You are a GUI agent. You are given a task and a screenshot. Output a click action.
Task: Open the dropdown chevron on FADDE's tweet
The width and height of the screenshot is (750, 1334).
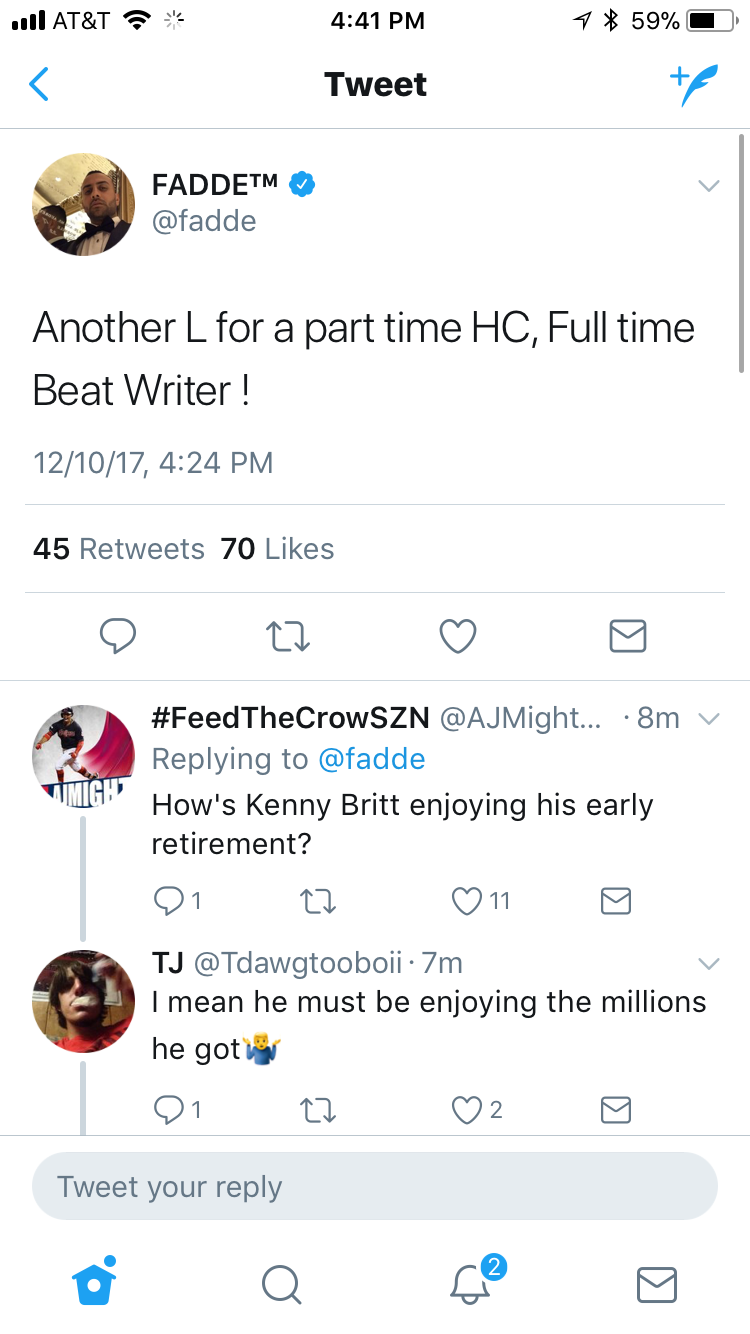708,186
